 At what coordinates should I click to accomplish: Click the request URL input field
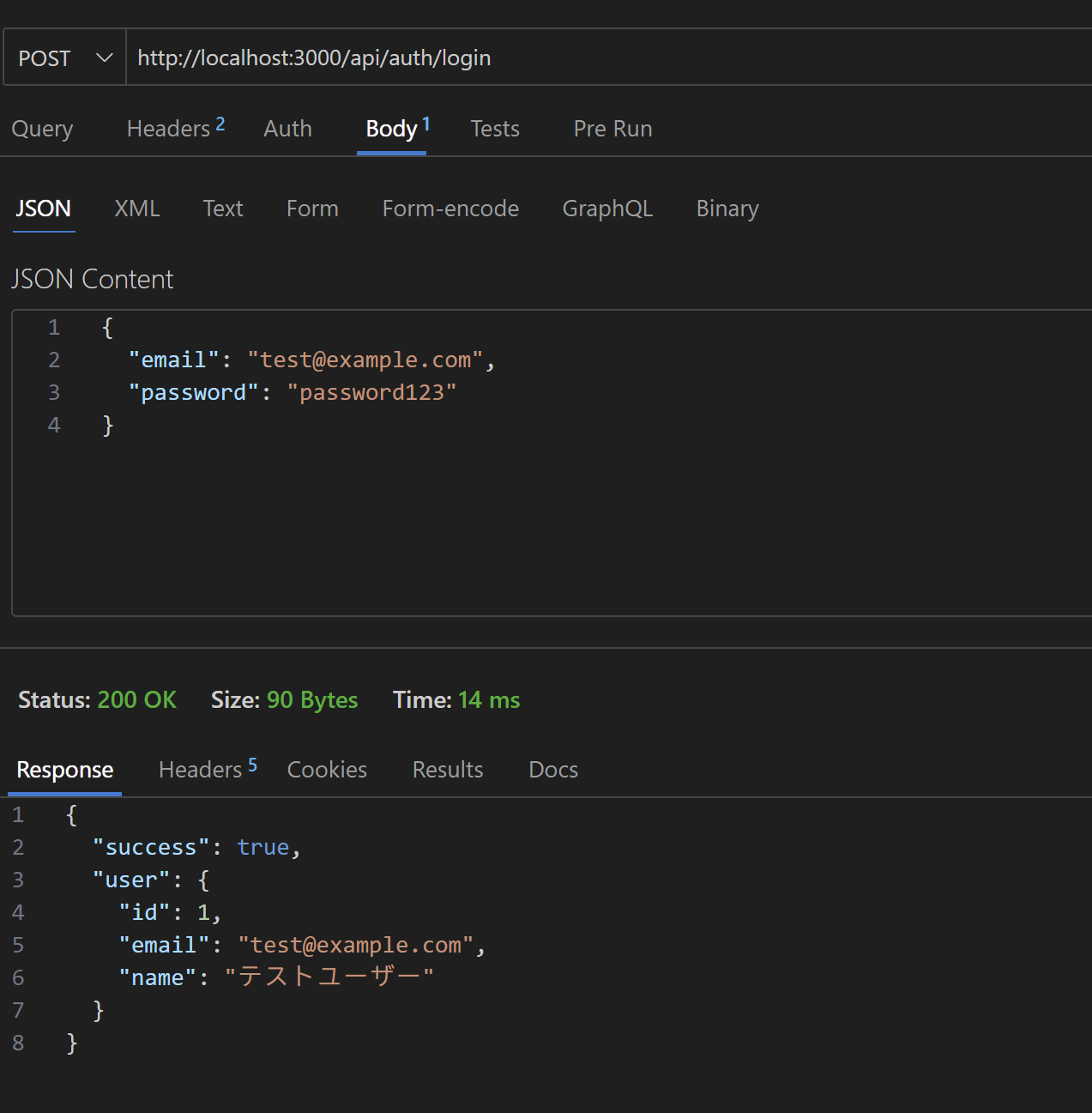609,57
